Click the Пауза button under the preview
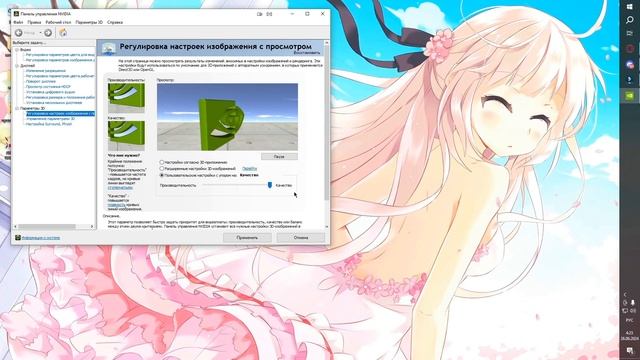 click(x=279, y=156)
